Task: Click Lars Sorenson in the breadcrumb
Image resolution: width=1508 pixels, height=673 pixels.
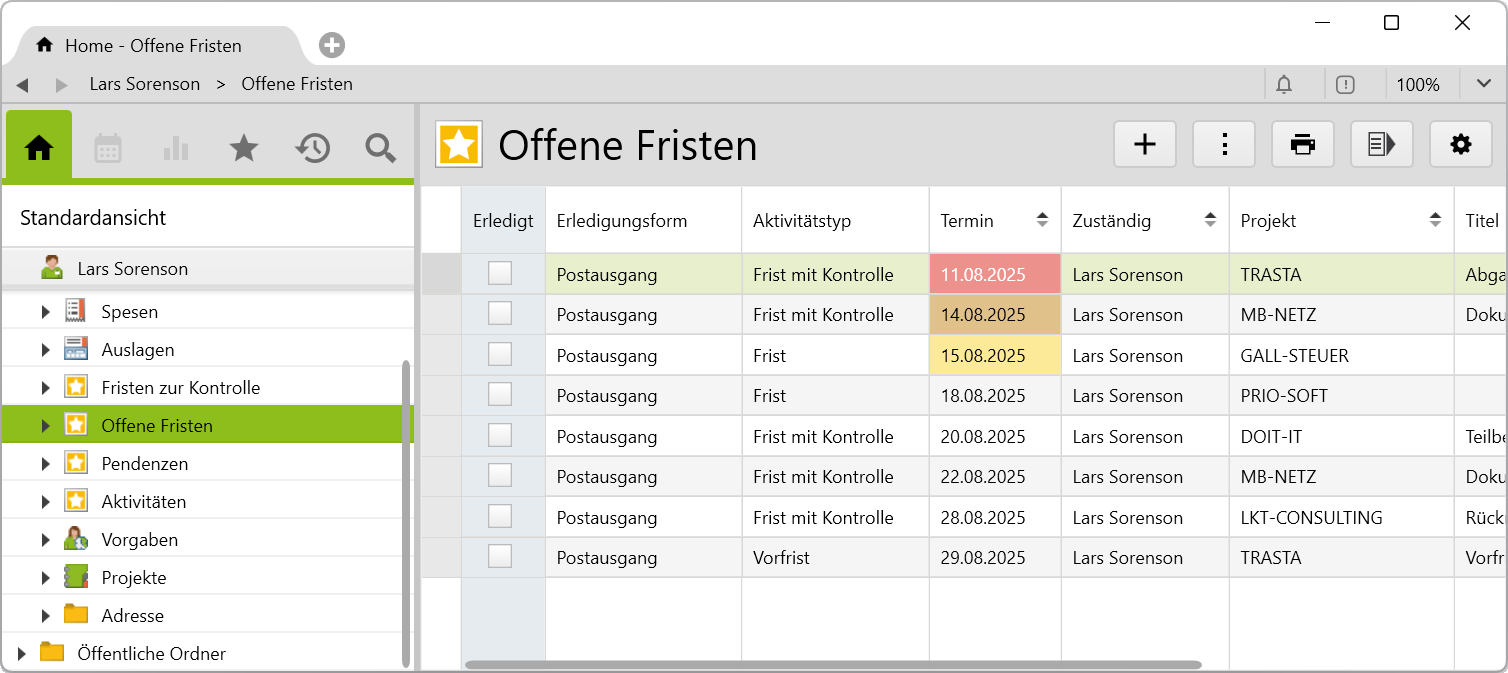Action: click(x=145, y=84)
